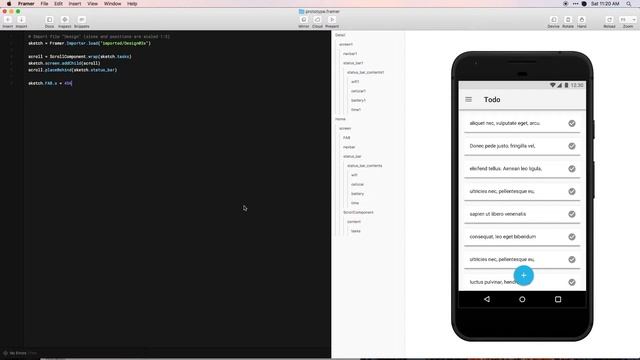Select the status_bar_contents1 layer
640x360 pixels.
click(365, 72)
